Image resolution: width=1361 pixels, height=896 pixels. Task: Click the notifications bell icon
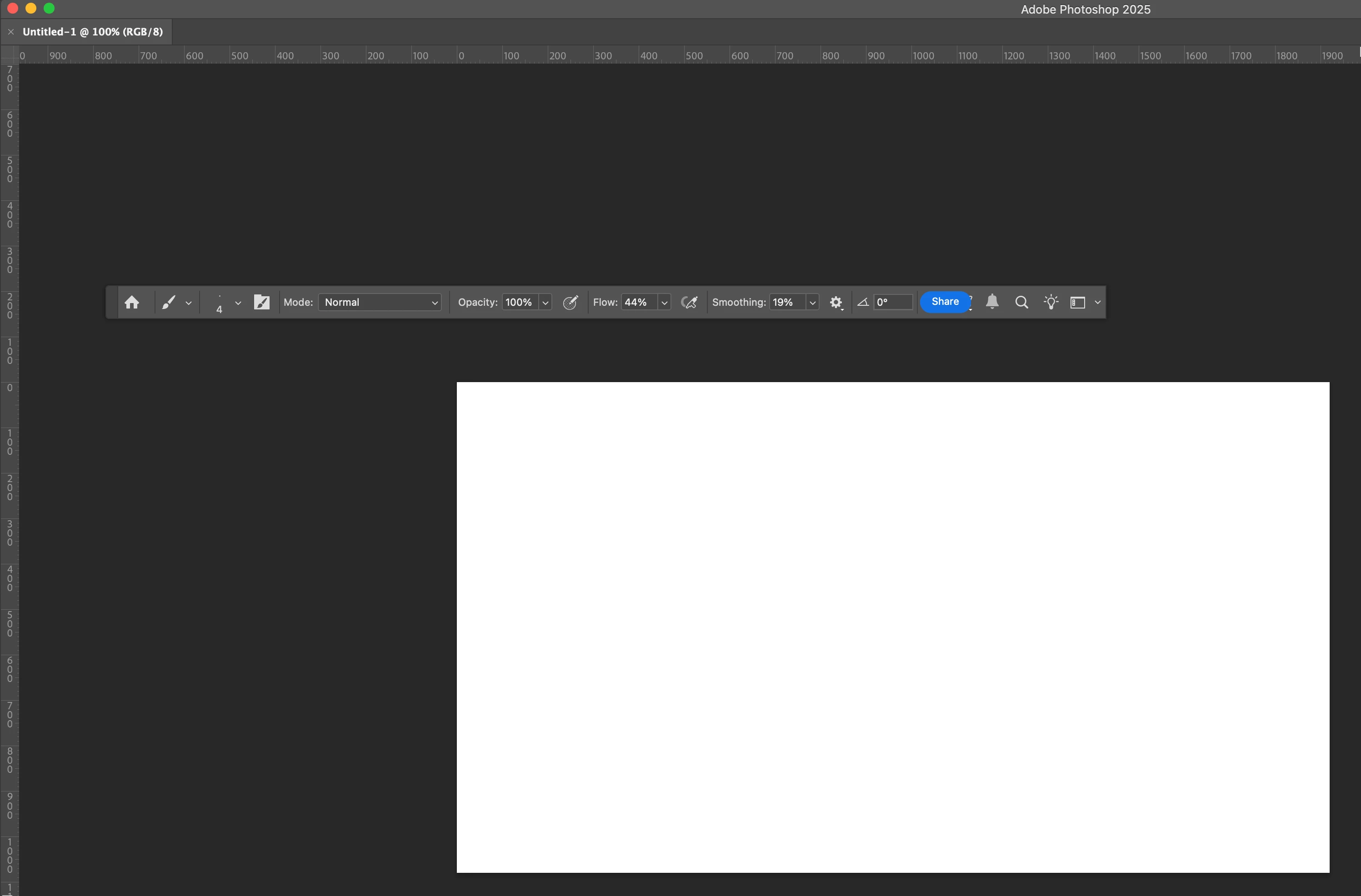click(x=992, y=302)
